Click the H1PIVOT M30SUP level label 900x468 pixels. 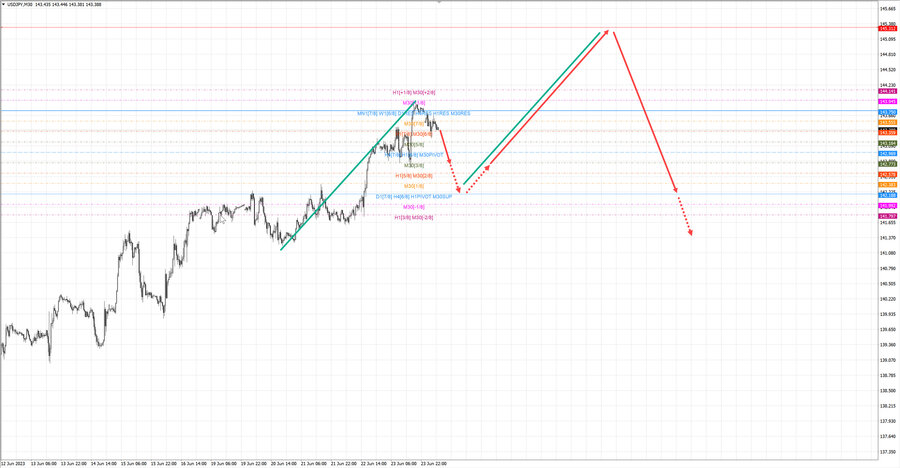click(431, 196)
